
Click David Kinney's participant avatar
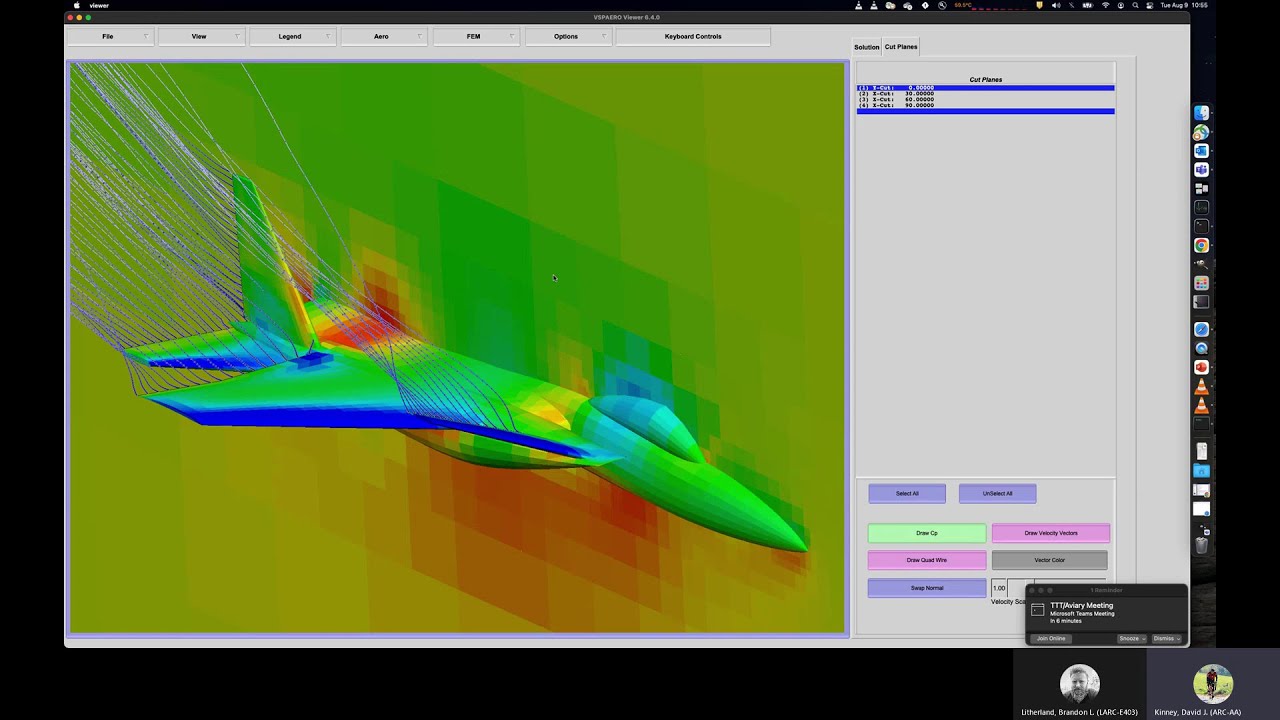tap(1213, 684)
